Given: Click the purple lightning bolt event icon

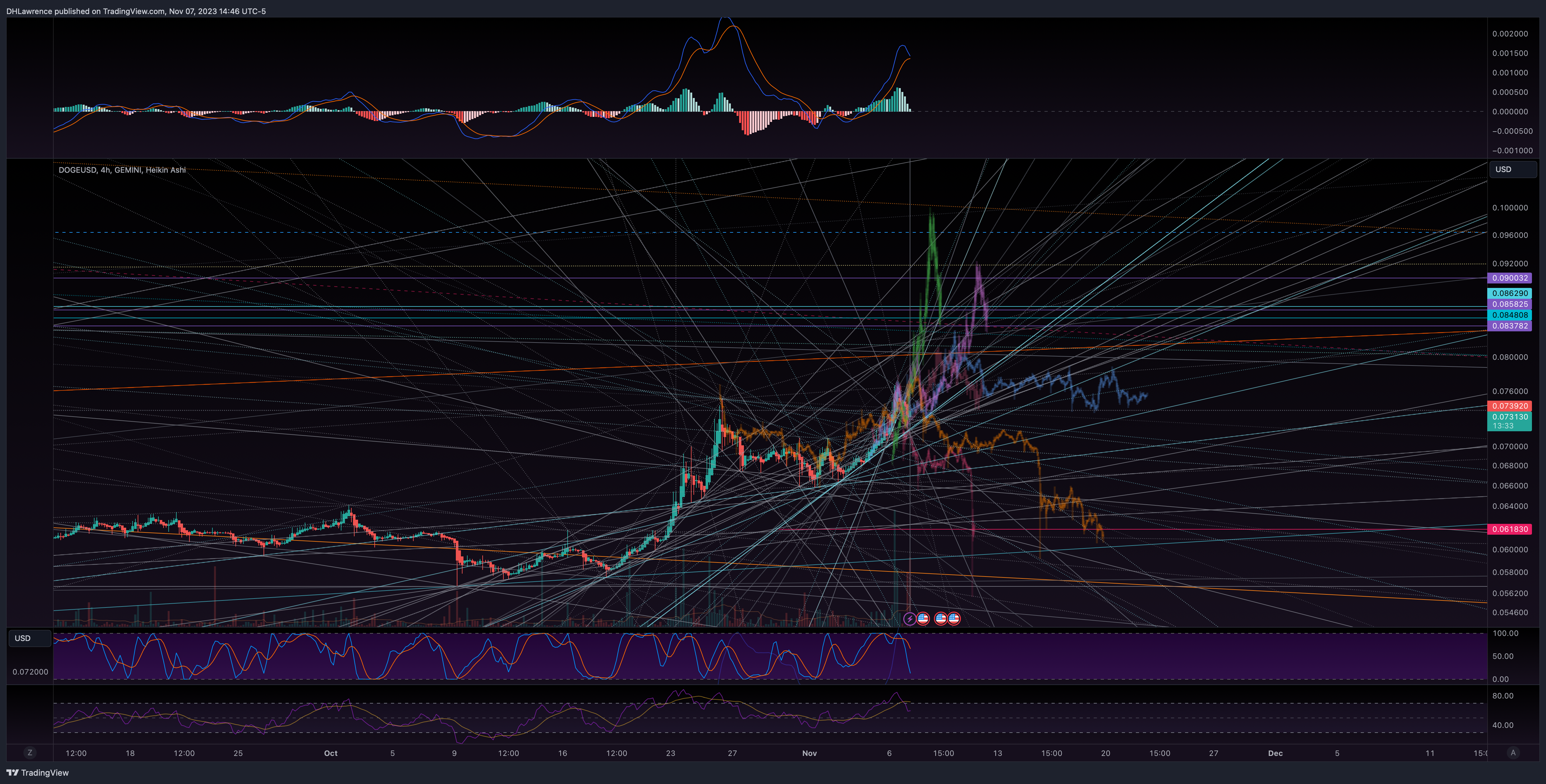Looking at the screenshot, I should (909, 618).
